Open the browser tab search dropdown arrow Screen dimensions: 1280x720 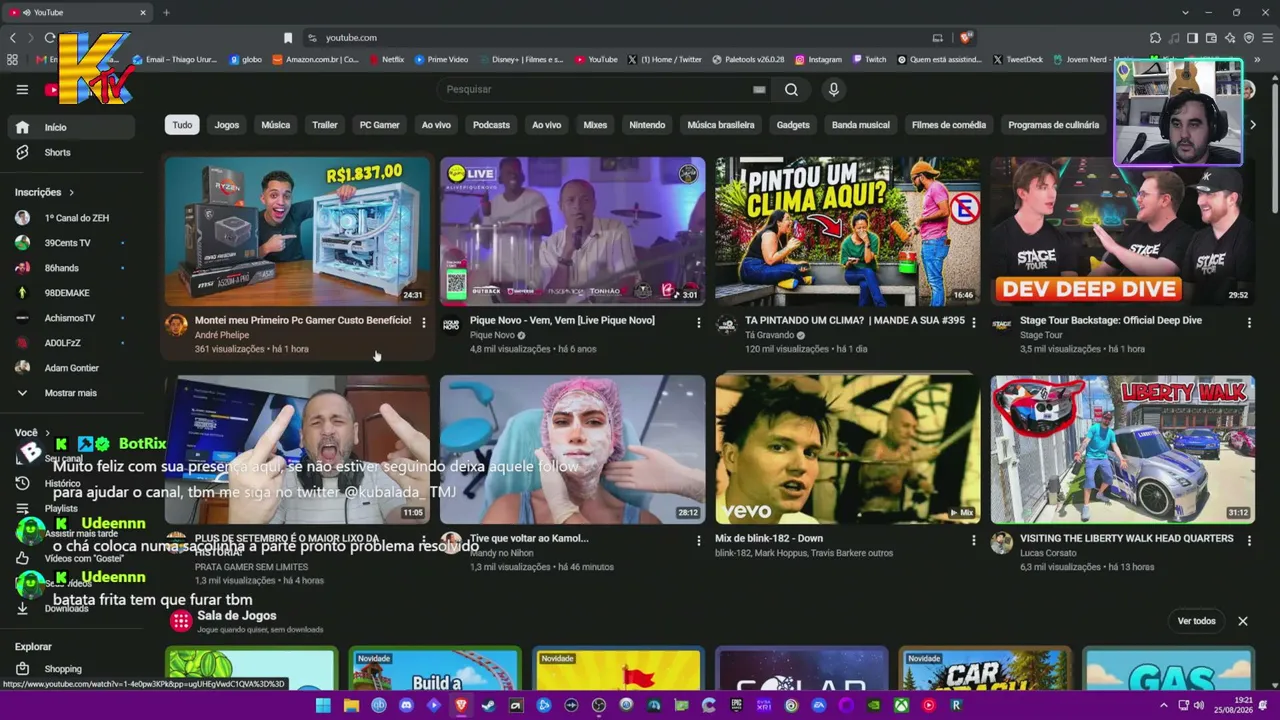(x=1185, y=12)
